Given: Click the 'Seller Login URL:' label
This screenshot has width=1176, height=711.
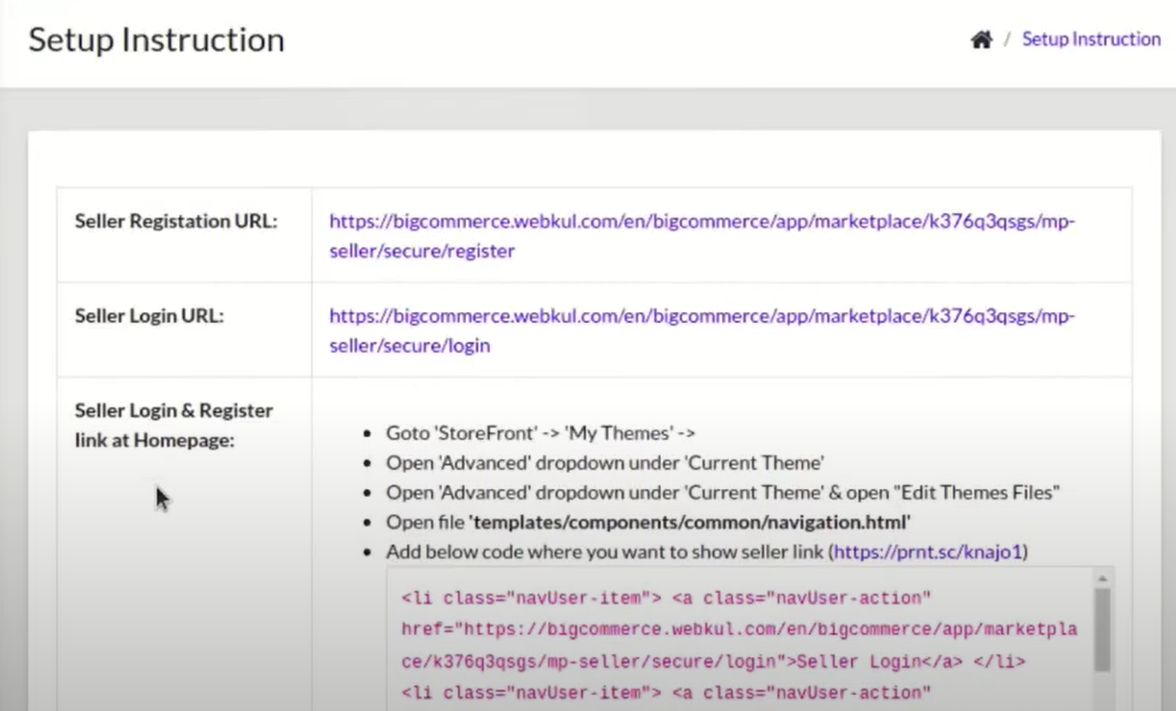Looking at the screenshot, I should [x=149, y=316].
